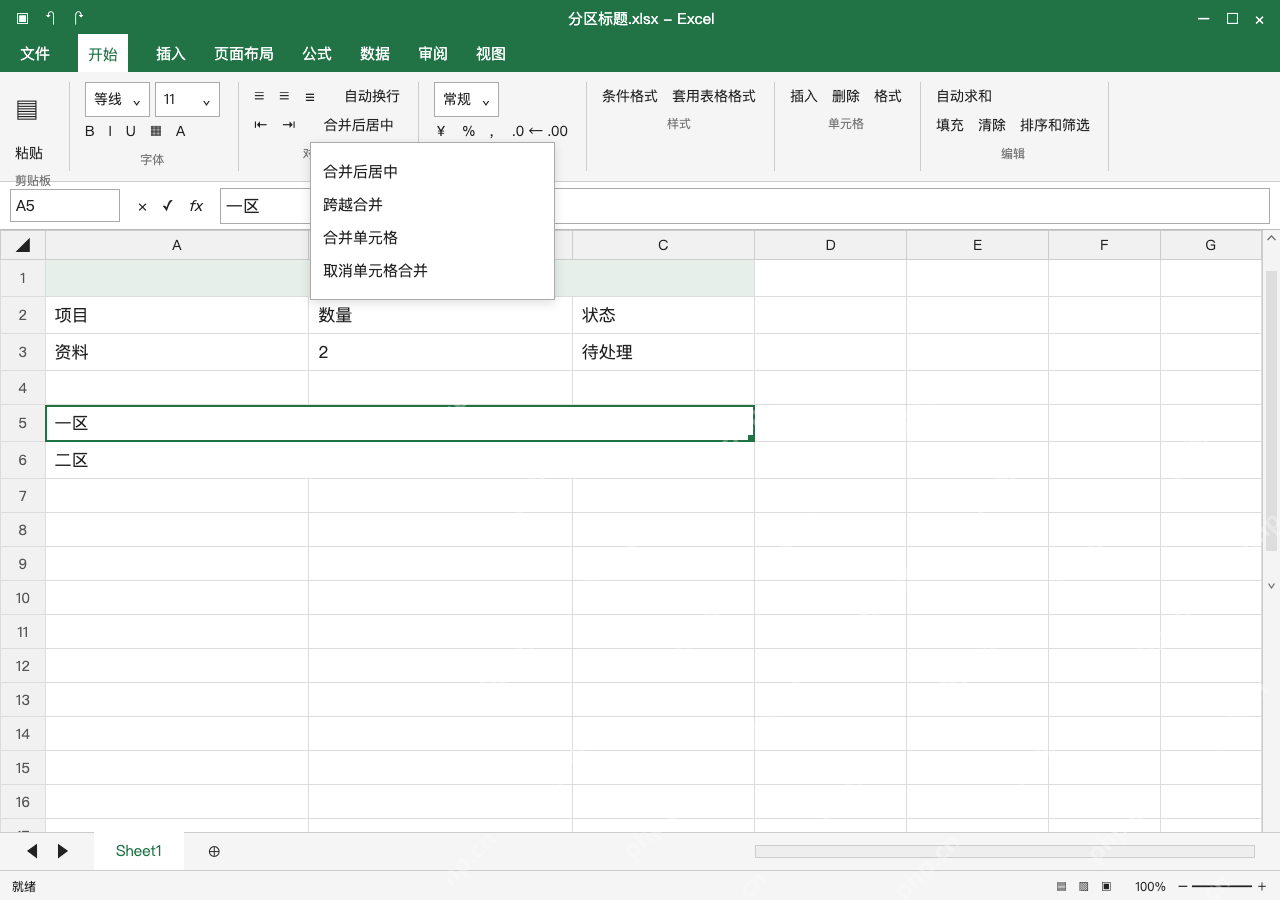
Task: Apply percent style format
Action: 468,131
